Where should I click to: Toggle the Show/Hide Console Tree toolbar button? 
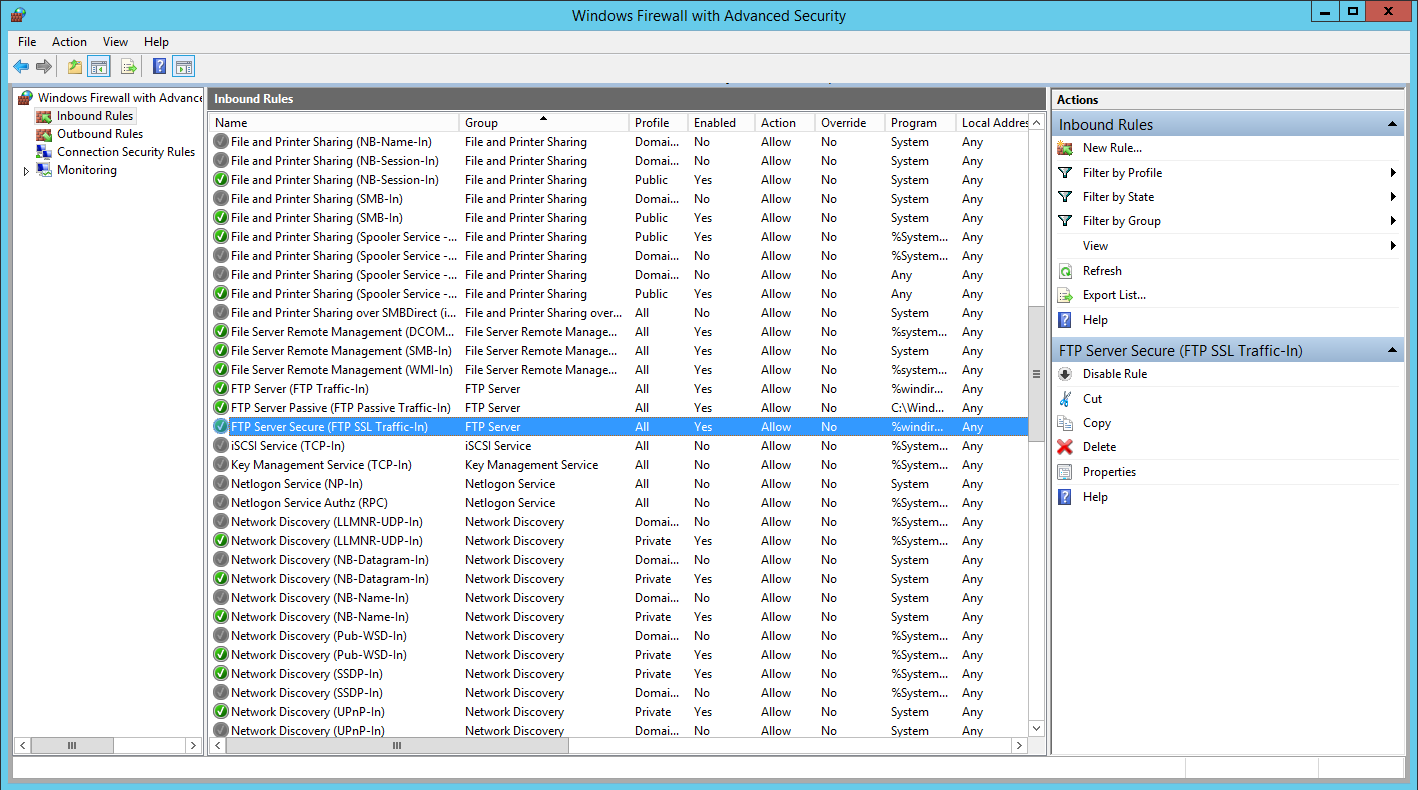[98, 67]
